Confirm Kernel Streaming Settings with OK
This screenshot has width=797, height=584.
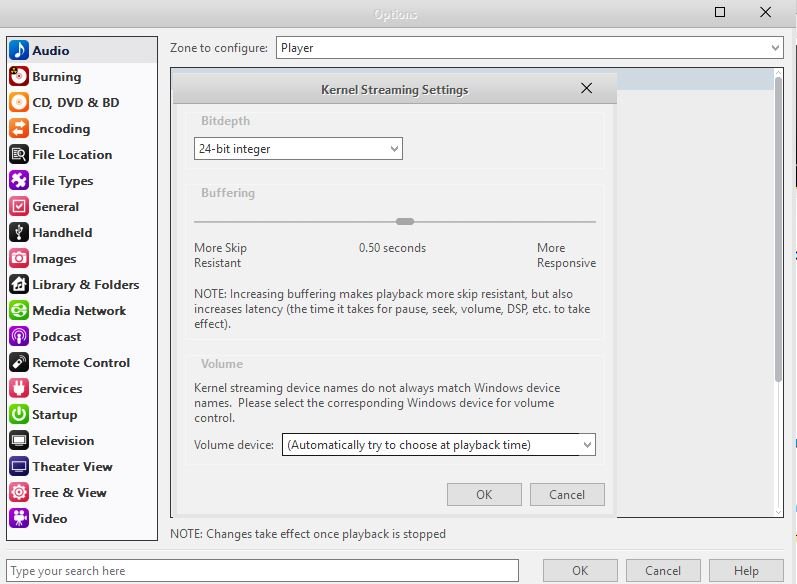[x=484, y=494]
